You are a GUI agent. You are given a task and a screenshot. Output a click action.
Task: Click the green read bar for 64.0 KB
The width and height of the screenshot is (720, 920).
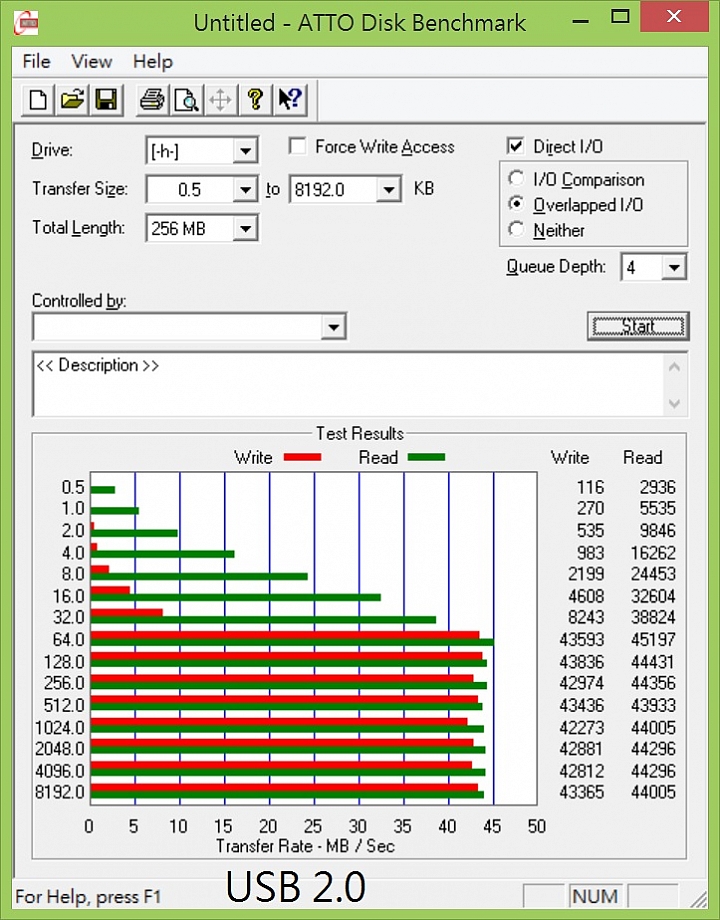click(x=292, y=642)
